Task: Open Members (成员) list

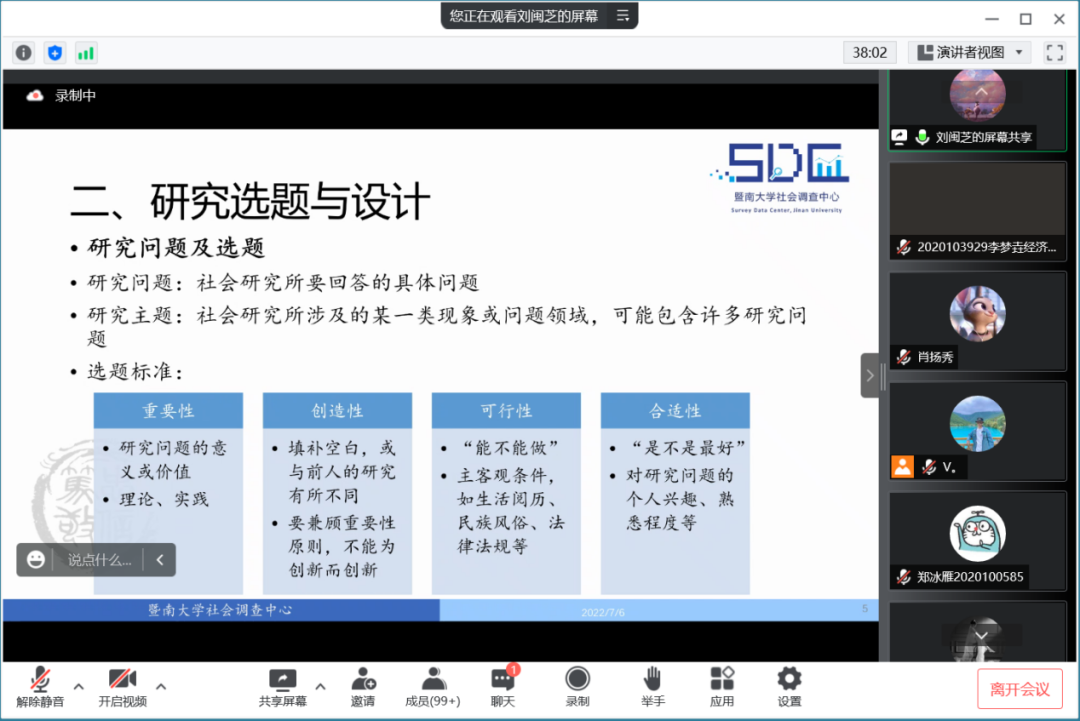Action: [x=432, y=686]
